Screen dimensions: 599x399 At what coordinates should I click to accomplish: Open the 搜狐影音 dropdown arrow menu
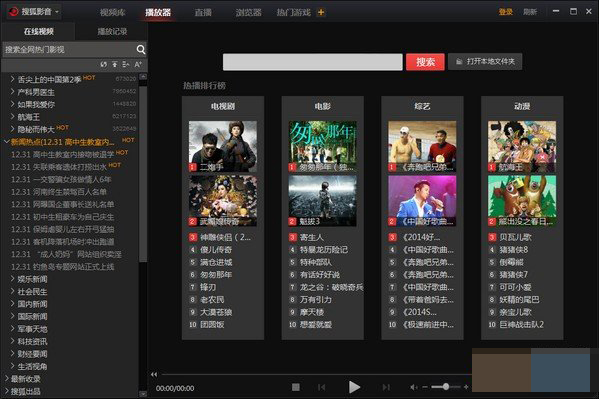(x=57, y=12)
